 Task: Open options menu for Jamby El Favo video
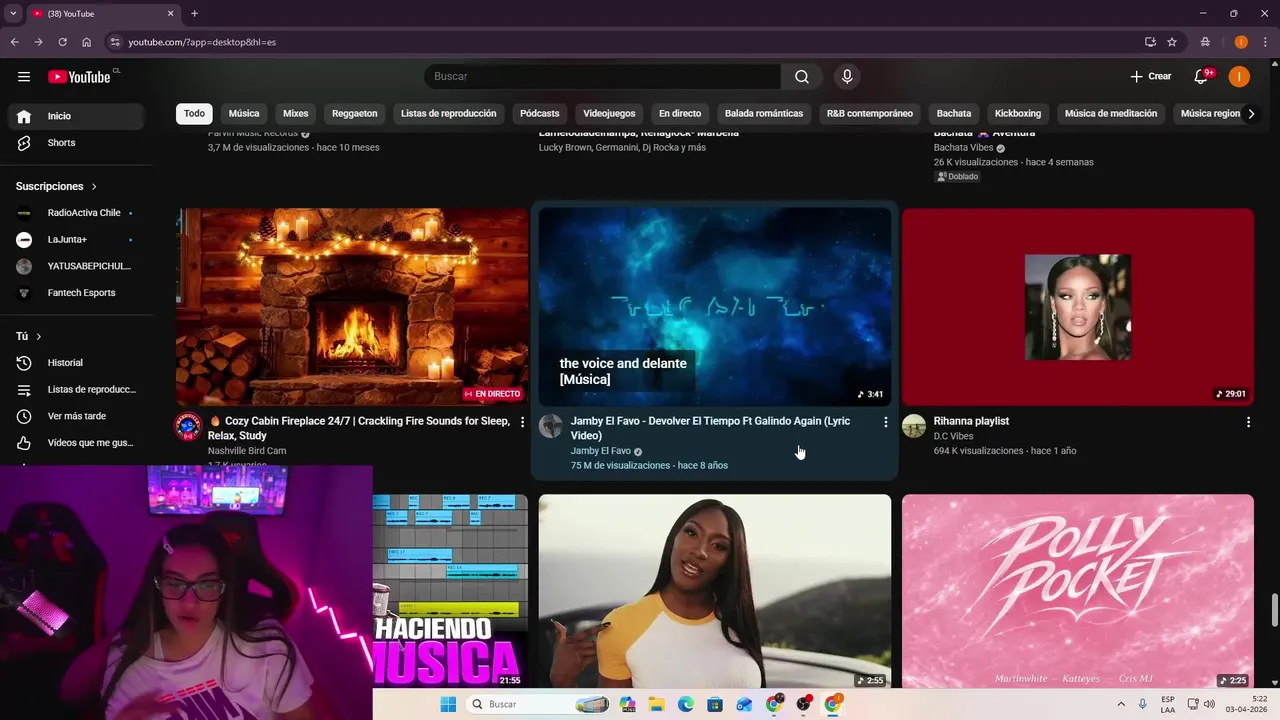885,423
